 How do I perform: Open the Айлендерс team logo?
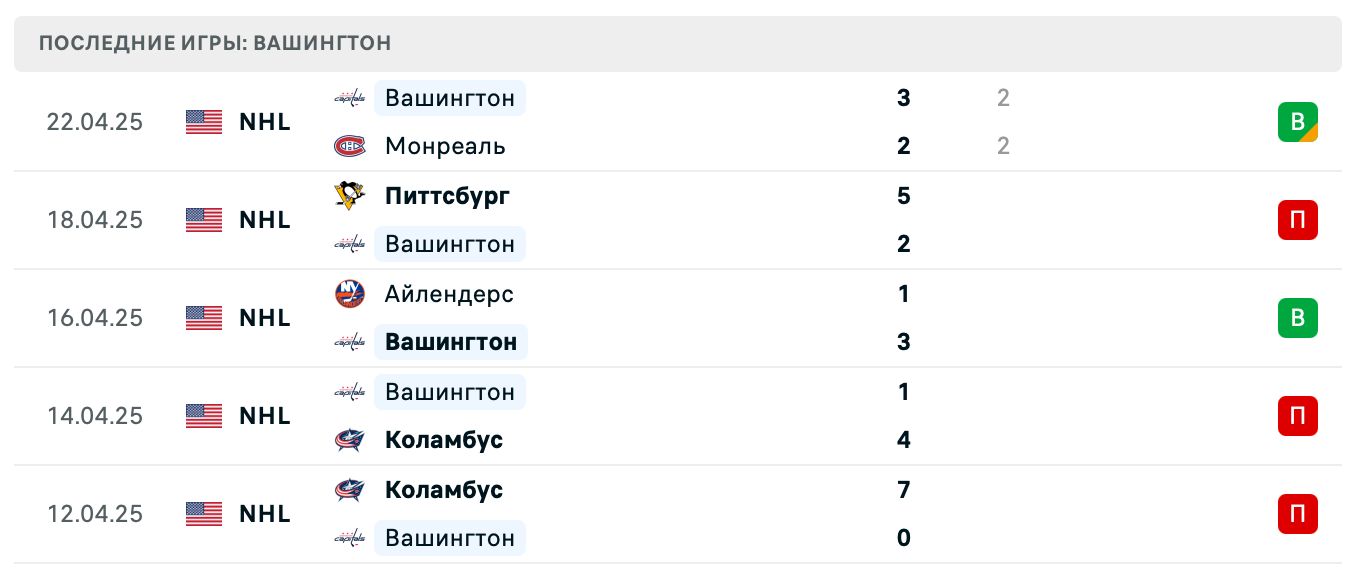point(350,294)
